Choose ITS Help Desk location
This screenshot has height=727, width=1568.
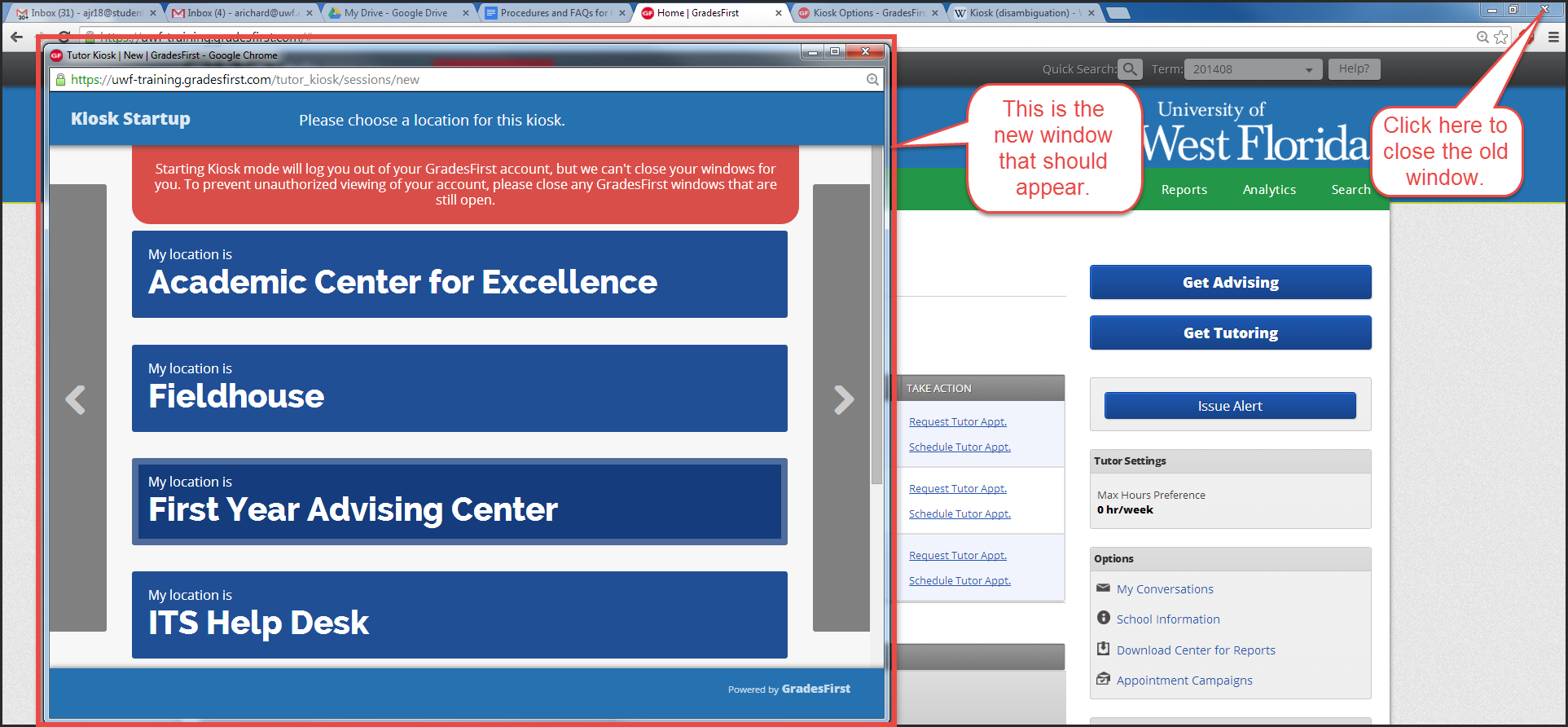[459, 615]
